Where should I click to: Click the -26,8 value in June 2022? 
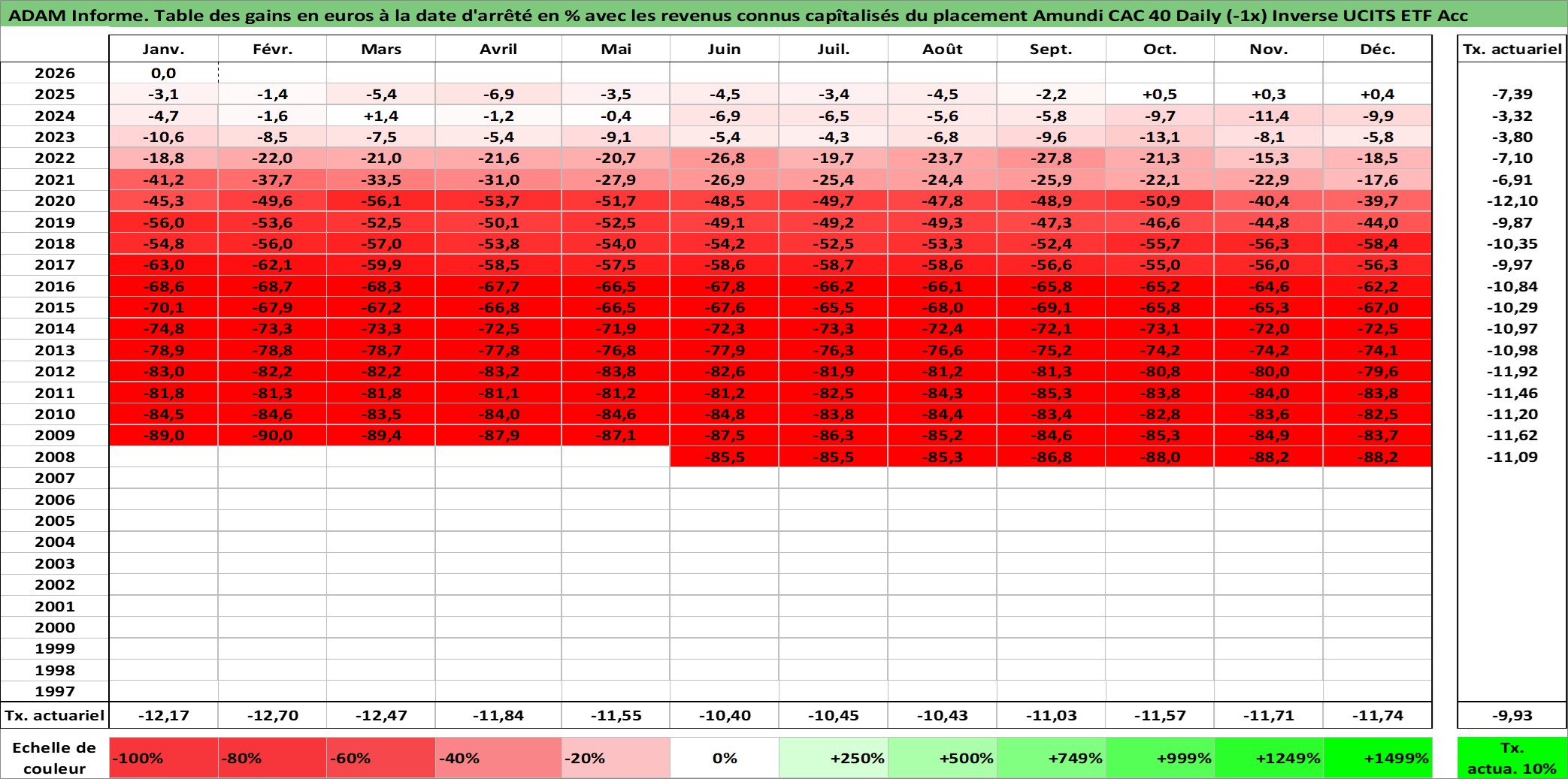pos(725,158)
